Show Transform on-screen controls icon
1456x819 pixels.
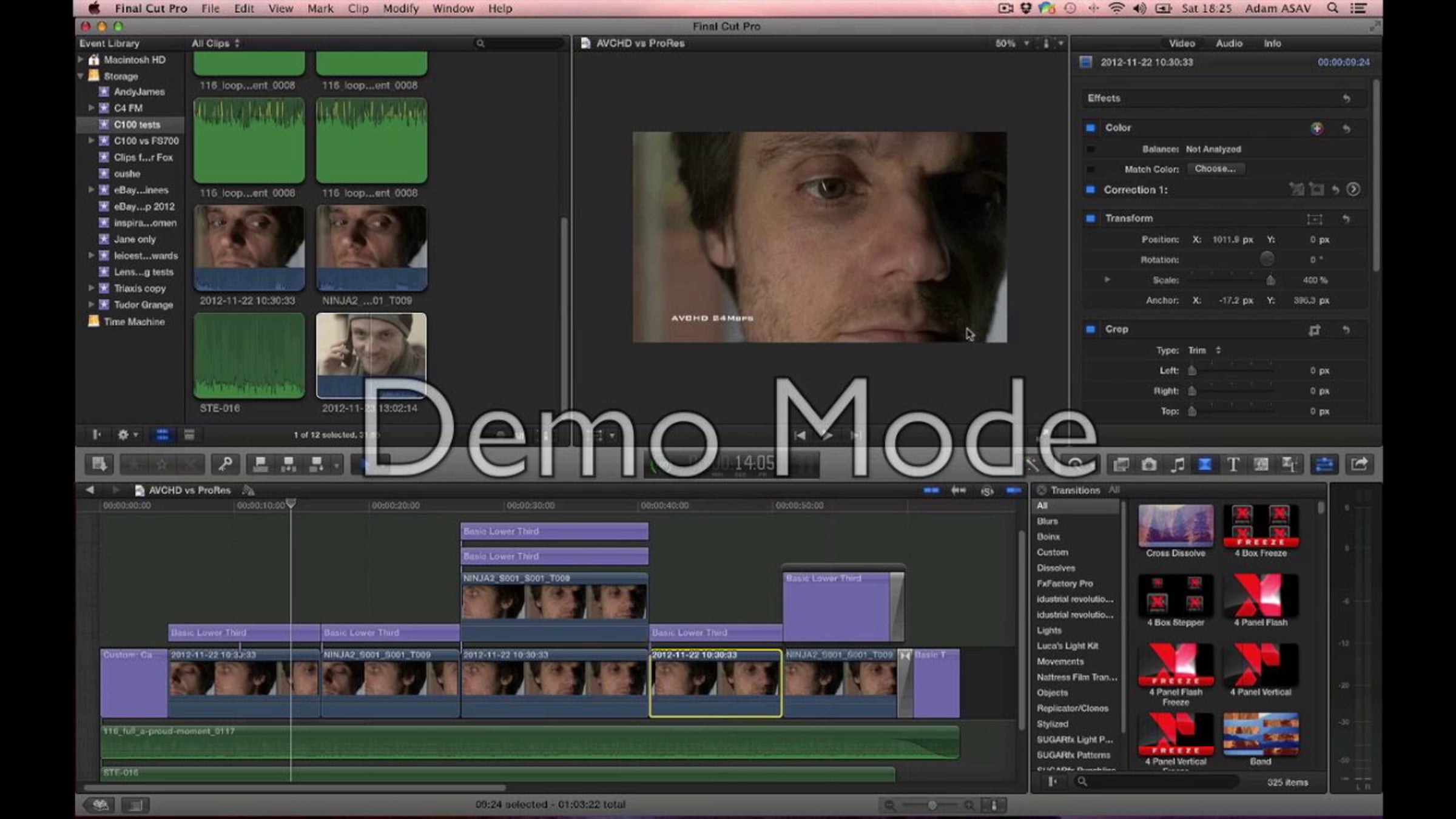(1314, 218)
